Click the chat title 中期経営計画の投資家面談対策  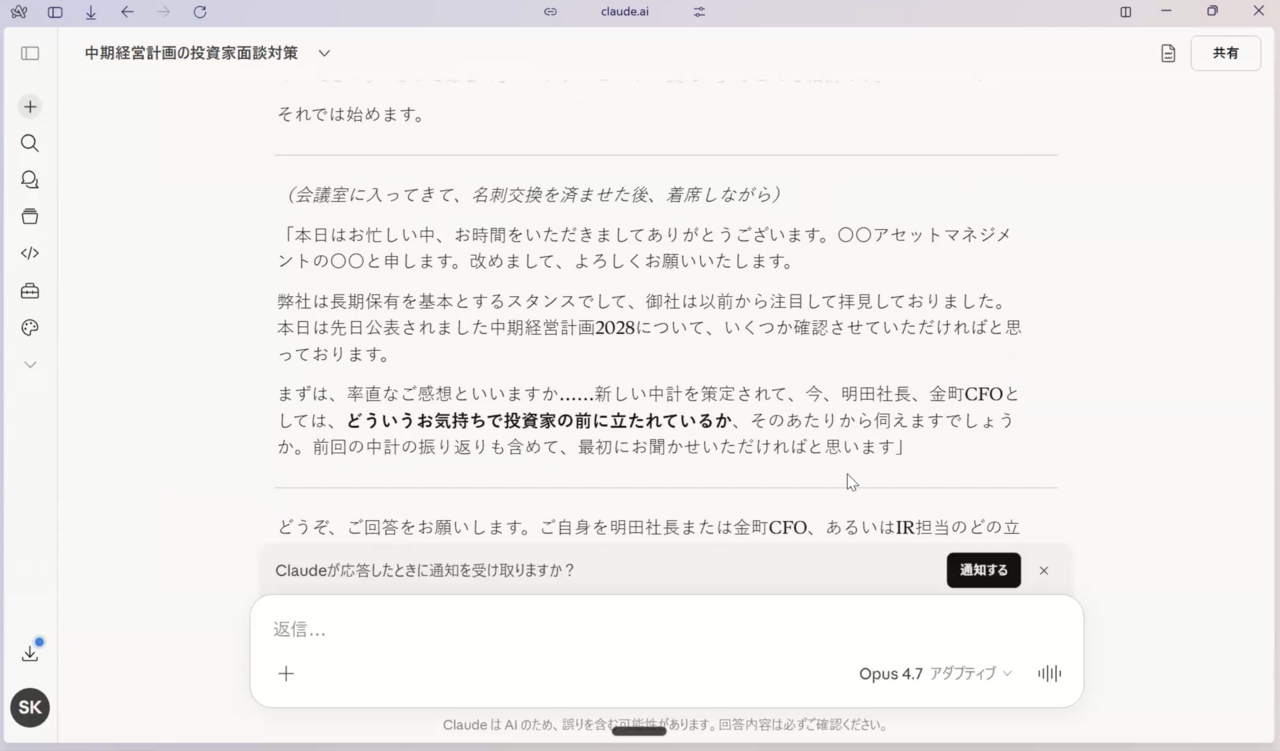click(191, 53)
